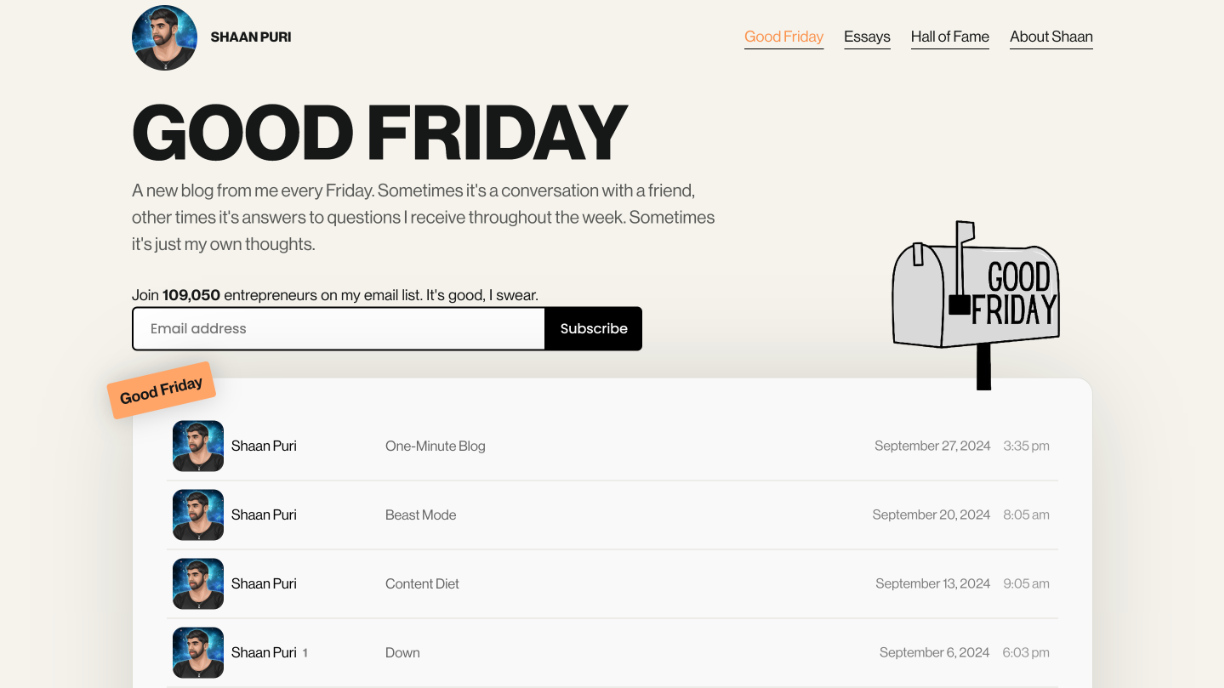Screen dimensions: 1224x688
Task: Navigate to About Shaan
Action: click(x=1051, y=36)
